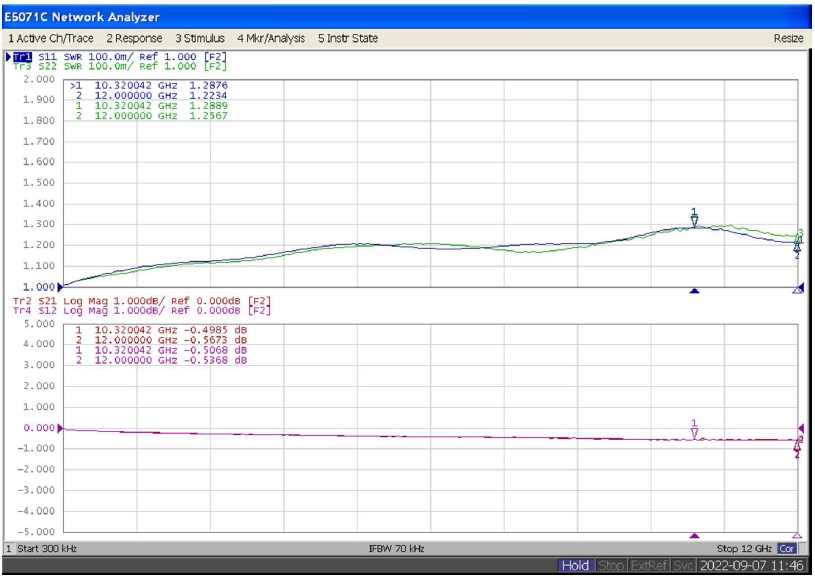The width and height of the screenshot is (815, 577).
Task: Click the hollow marker triangle at the SWR chart's right end
Action: 797,290
